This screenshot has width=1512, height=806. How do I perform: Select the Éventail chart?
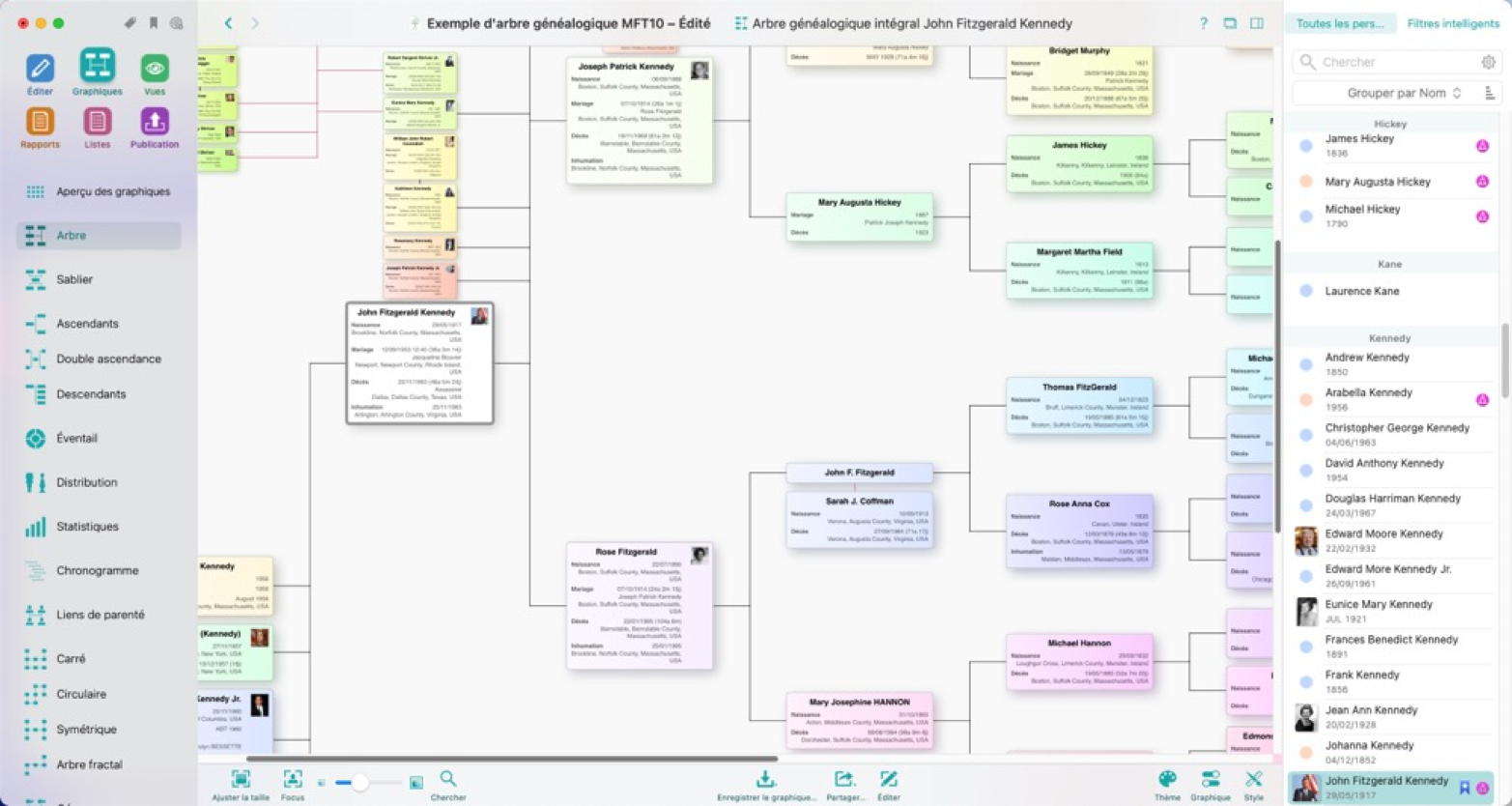(x=98, y=438)
